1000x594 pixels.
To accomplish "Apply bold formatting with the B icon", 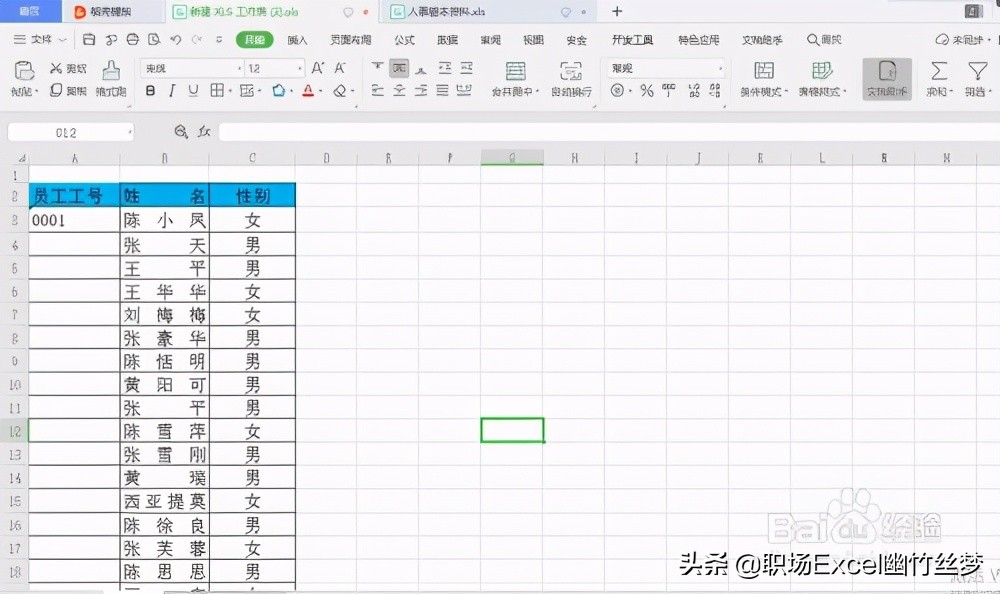I will tap(150, 90).
